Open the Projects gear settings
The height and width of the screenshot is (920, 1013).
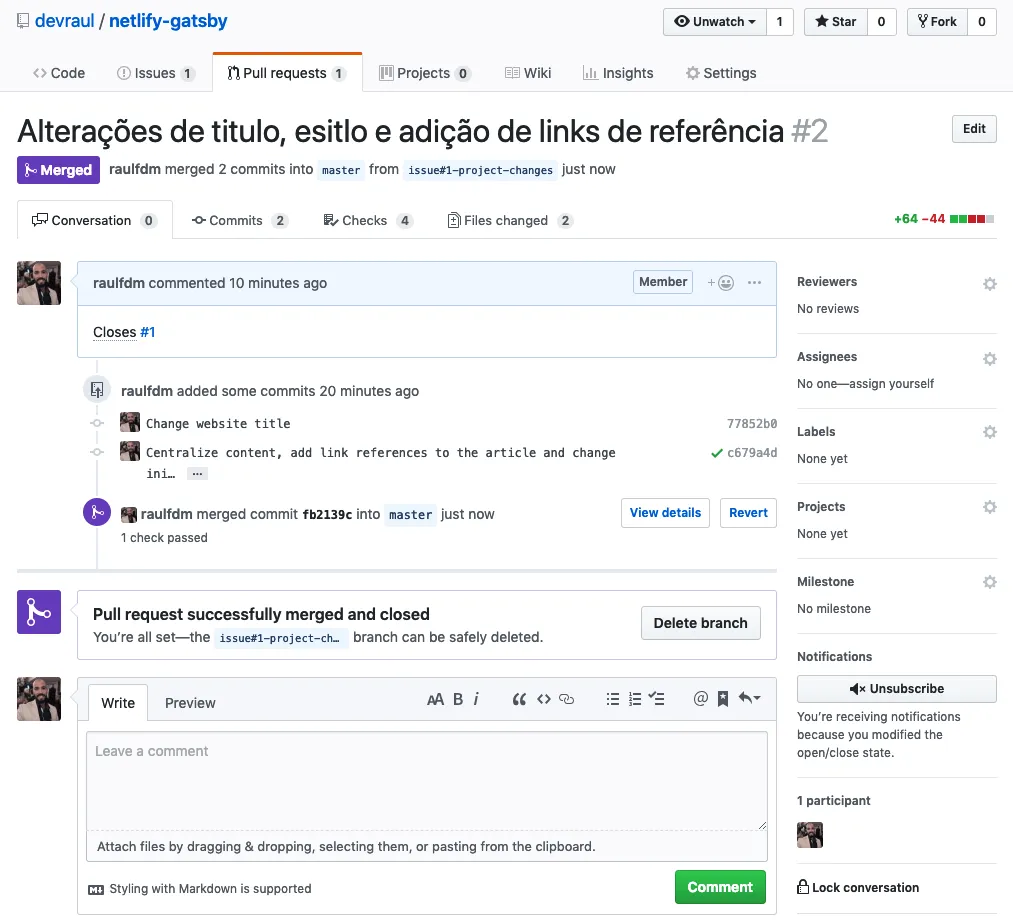[x=990, y=507]
